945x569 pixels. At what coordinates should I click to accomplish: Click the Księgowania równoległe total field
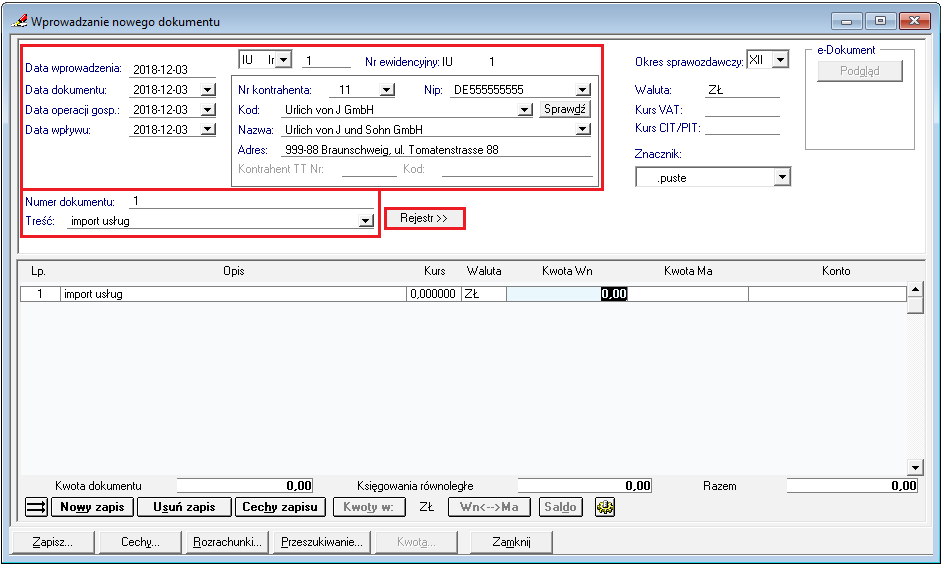[585, 486]
